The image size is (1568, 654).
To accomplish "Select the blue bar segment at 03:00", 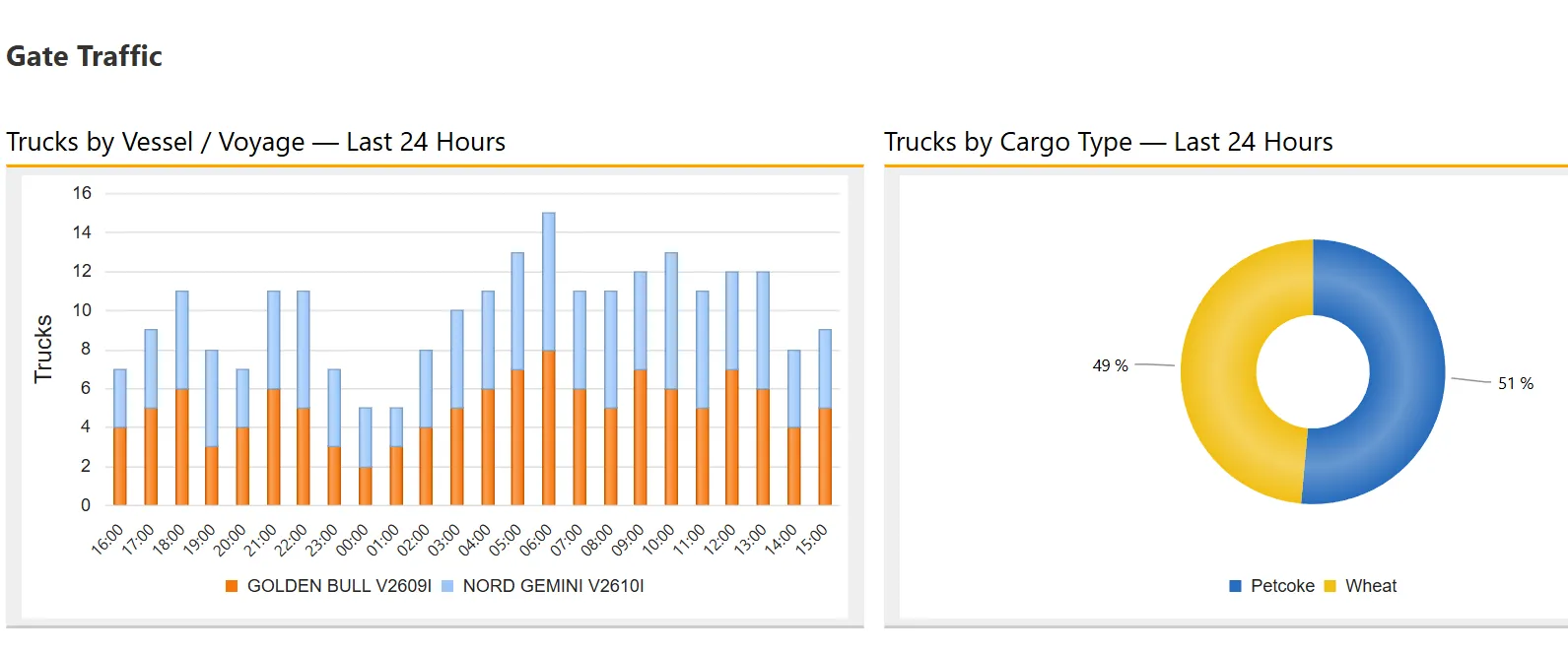I will coord(456,360).
